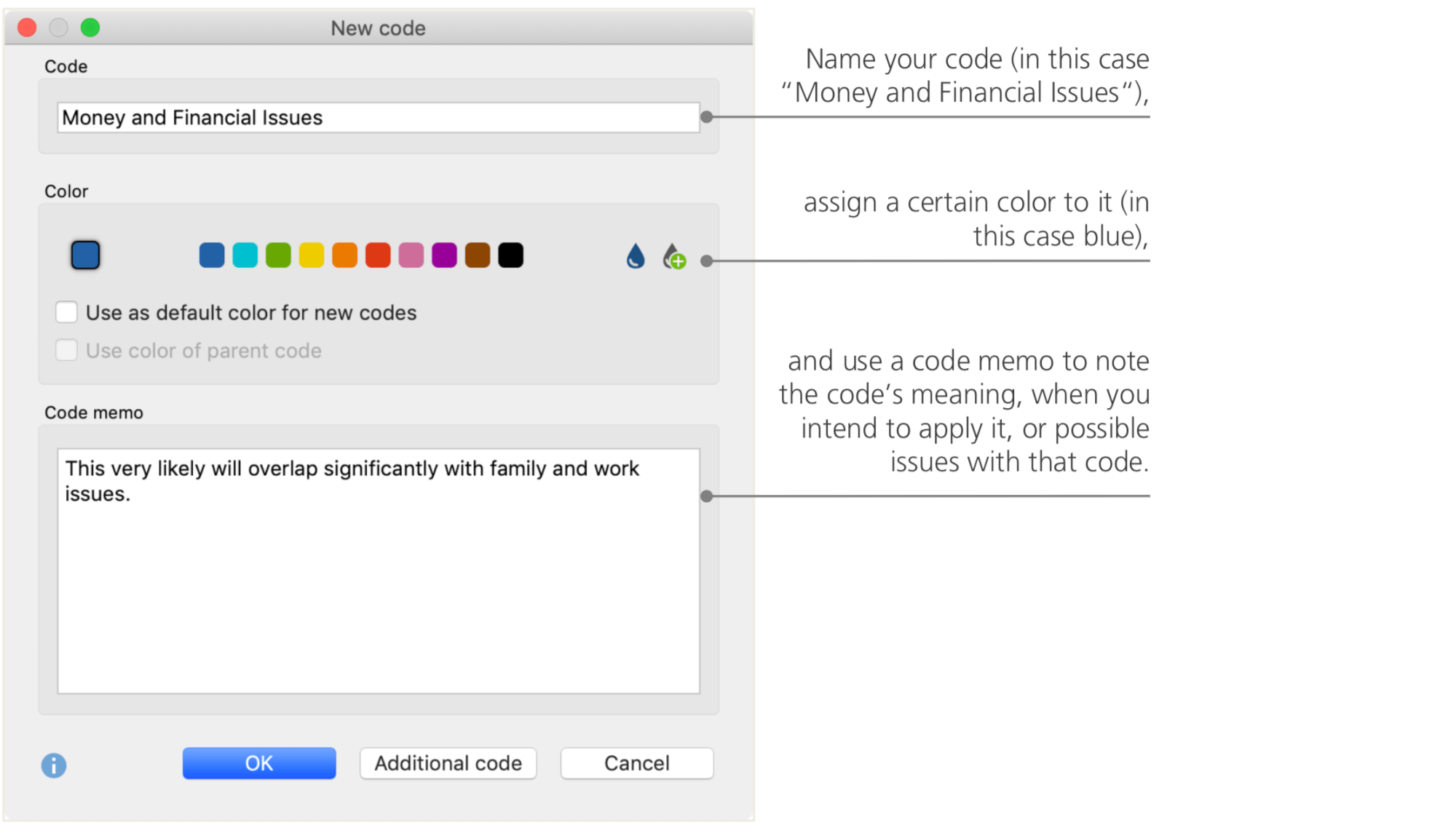Cancel the New code dialog
1456x836 pixels.
[x=637, y=763]
